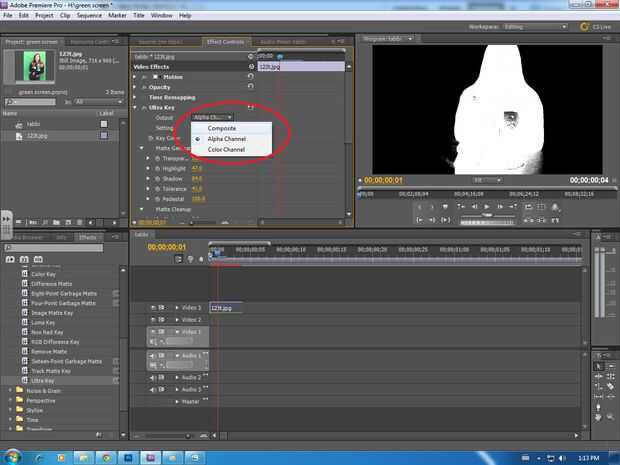Expand the Opacity effect properties

pos(135,87)
